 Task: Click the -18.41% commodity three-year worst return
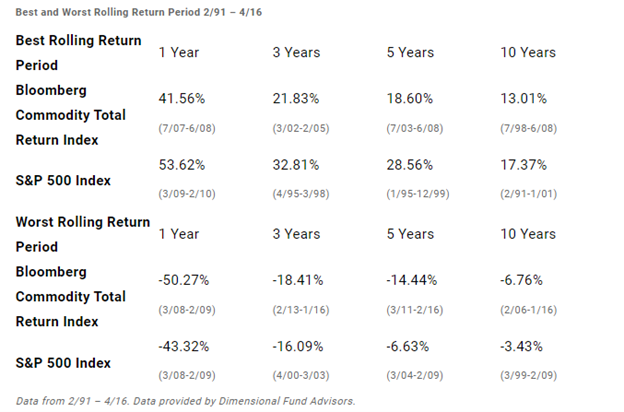tap(299, 280)
